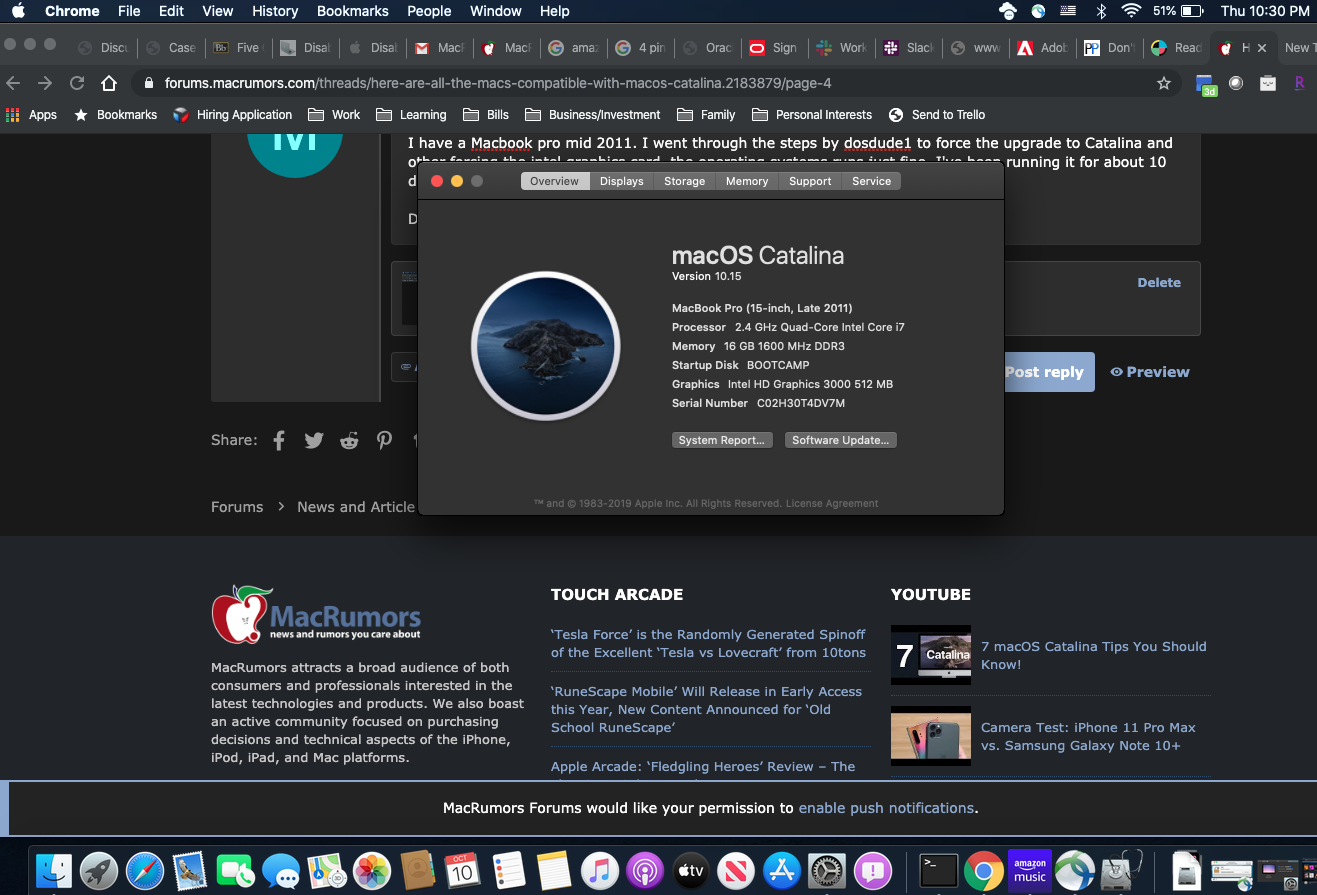
Task: Open Music app in the dock
Action: (x=599, y=871)
